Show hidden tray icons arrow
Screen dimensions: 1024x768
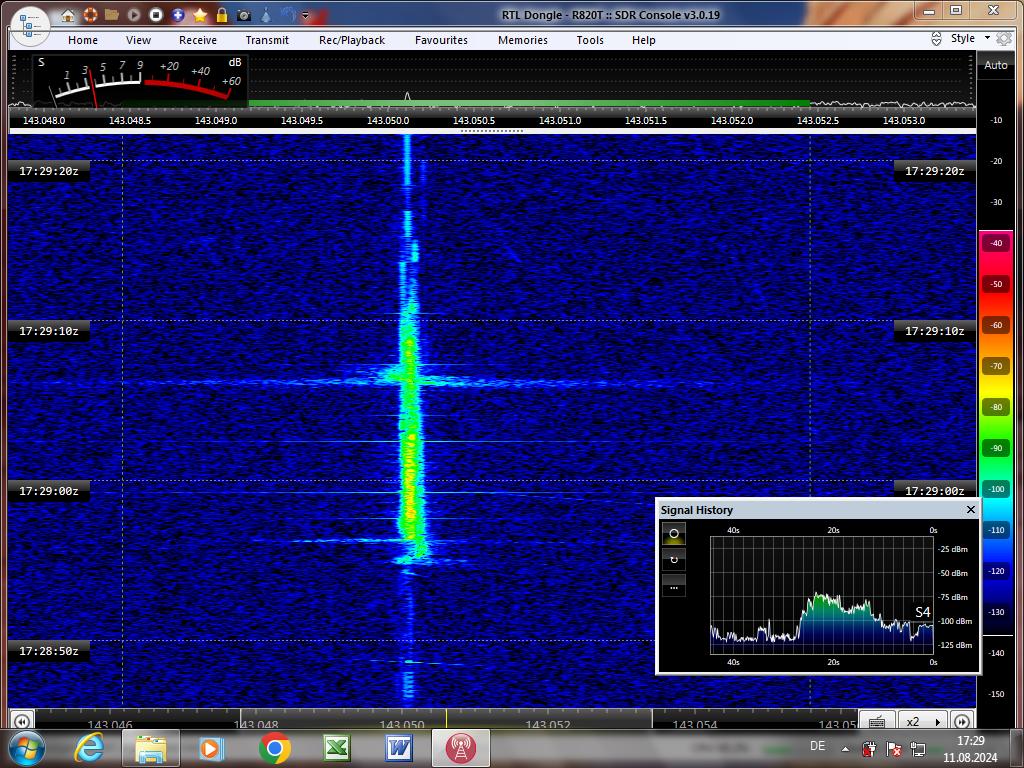[846, 750]
